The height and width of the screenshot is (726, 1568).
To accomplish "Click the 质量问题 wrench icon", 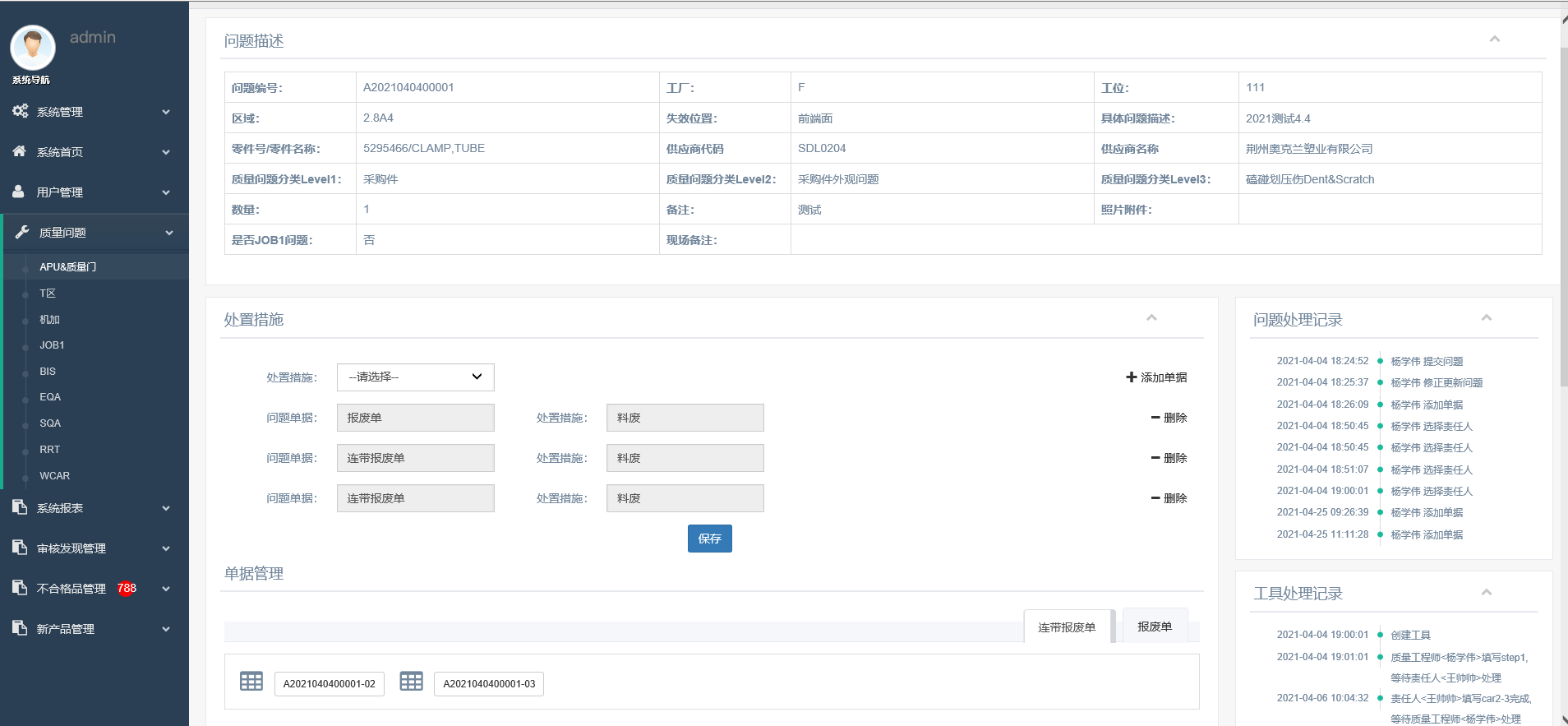I will pos(22,232).
